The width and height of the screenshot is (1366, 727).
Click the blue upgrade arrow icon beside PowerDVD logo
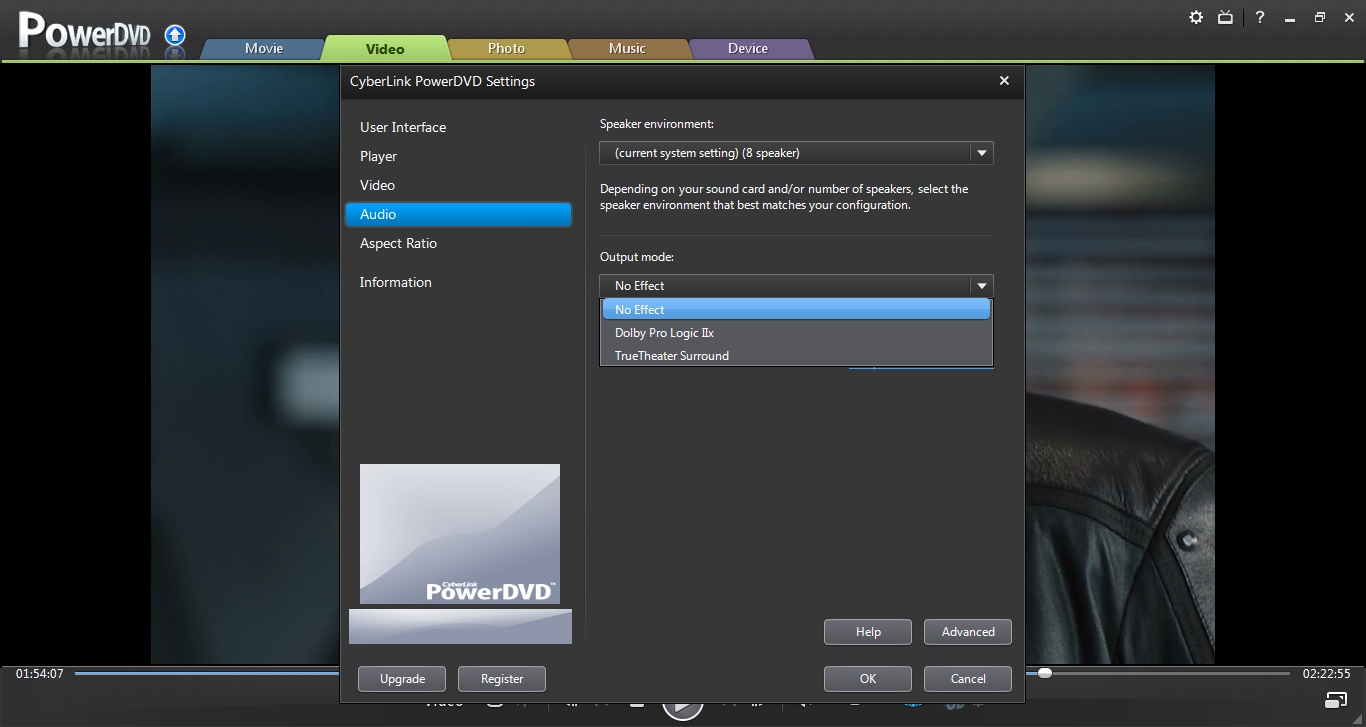(x=175, y=35)
